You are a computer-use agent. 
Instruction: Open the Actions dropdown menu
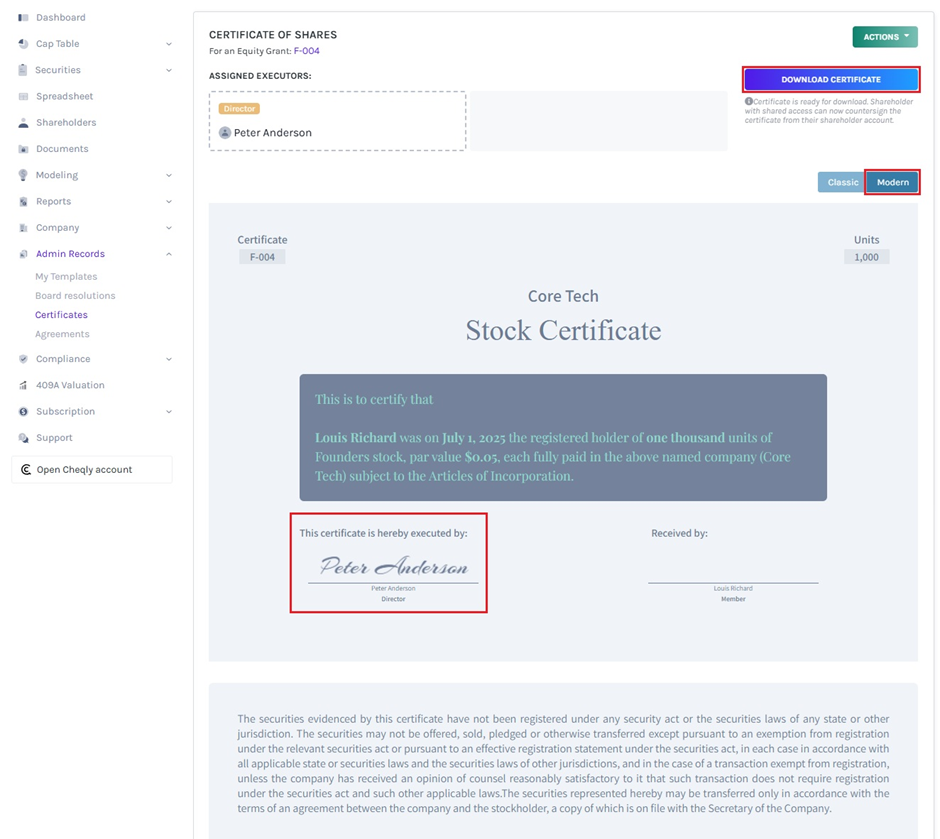click(884, 36)
